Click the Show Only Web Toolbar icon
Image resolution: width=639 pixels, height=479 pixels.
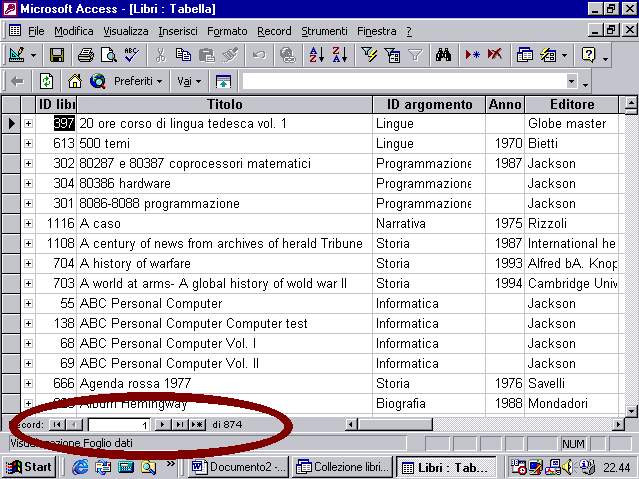223,81
